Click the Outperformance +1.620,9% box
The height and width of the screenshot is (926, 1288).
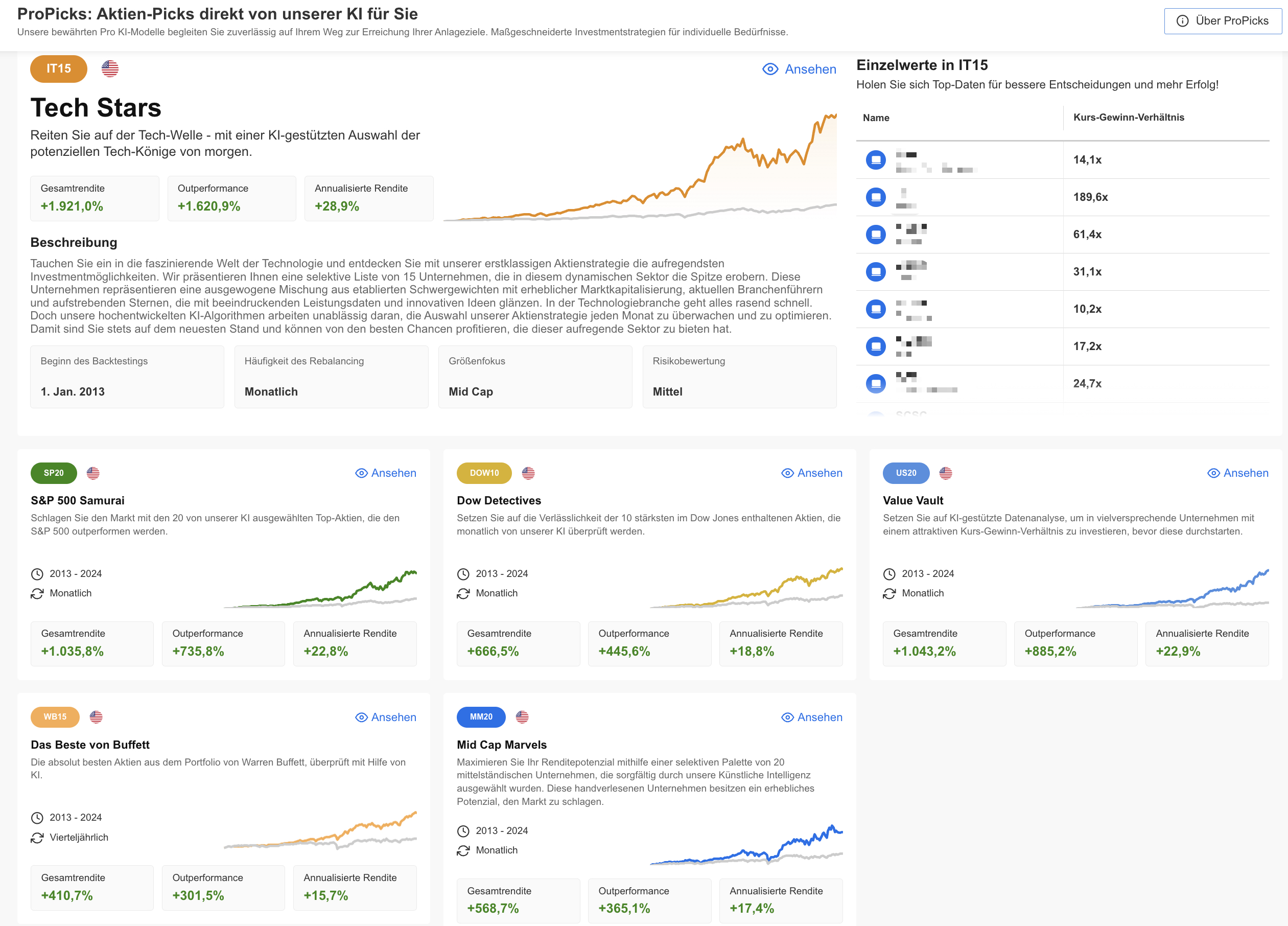coord(232,198)
